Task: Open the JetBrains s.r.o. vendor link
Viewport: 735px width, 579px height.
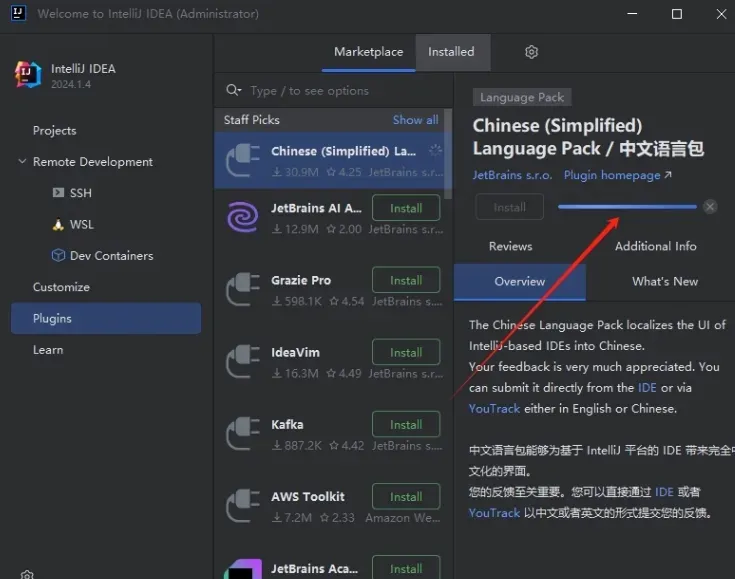Action: point(512,175)
